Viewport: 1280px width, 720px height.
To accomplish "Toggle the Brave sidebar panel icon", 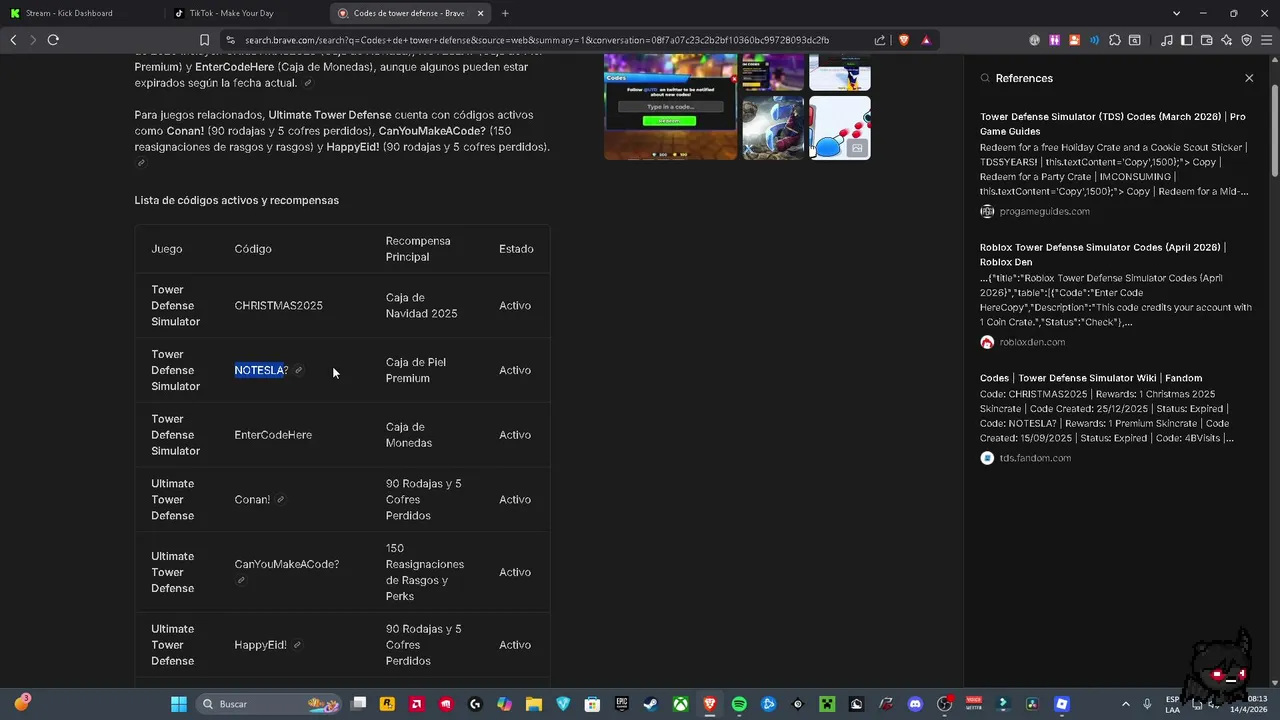I will coord(1187,40).
